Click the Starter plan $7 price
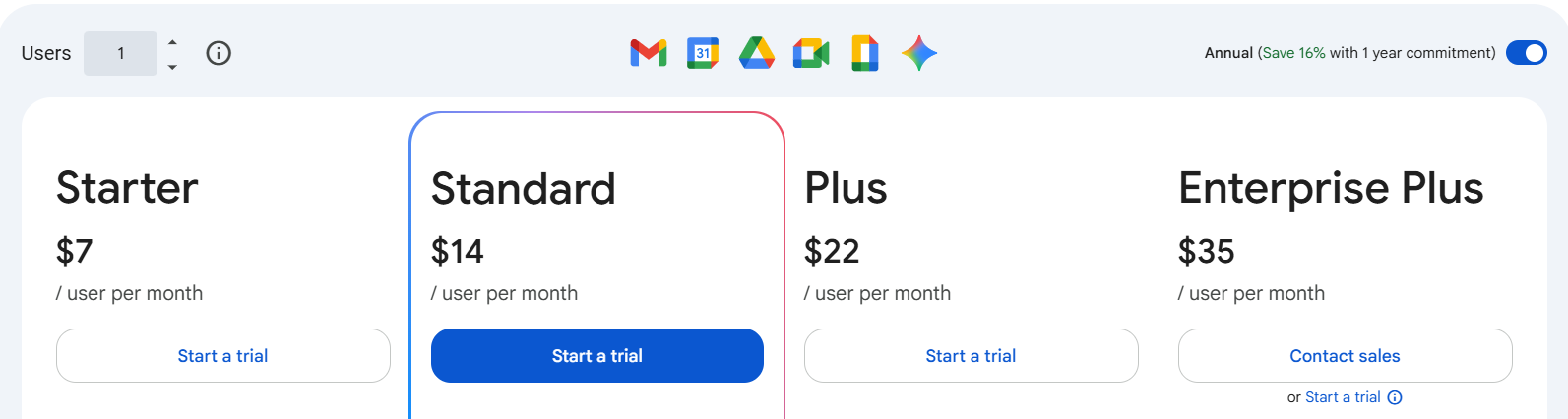Viewport: 1568px width, 419px height. click(75, 251)
